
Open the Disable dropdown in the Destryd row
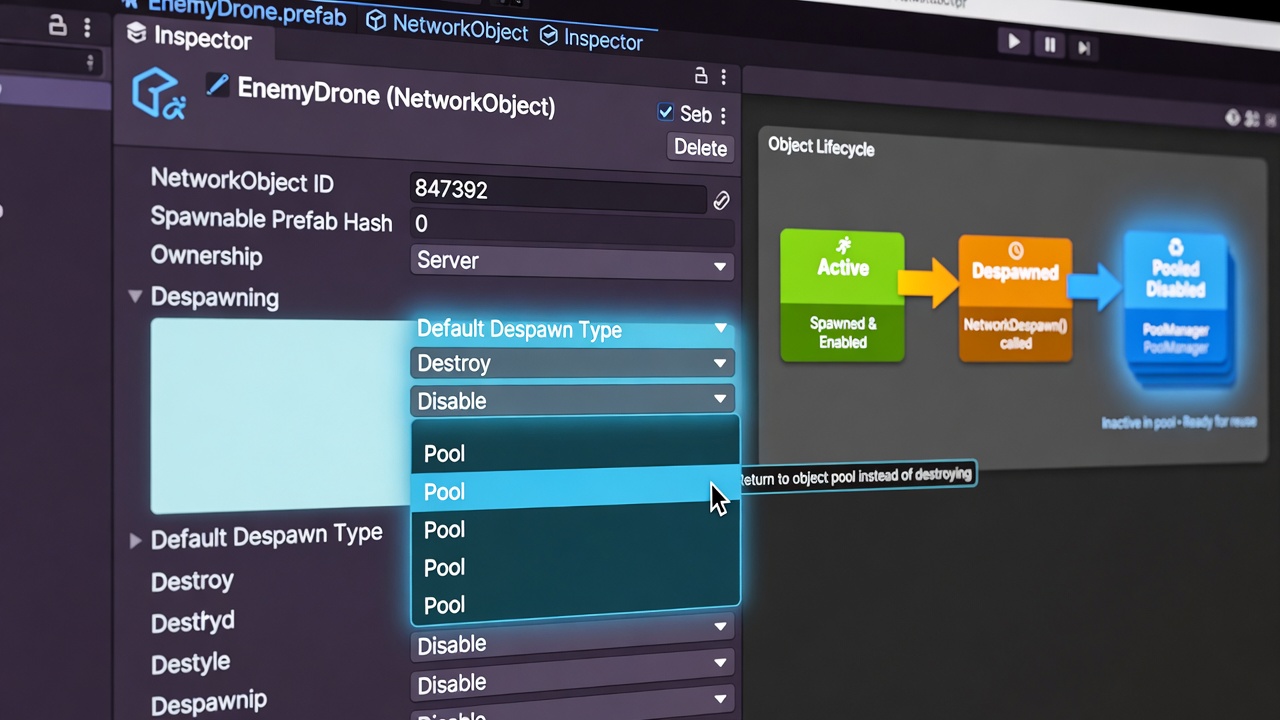[x=572, y=636]
